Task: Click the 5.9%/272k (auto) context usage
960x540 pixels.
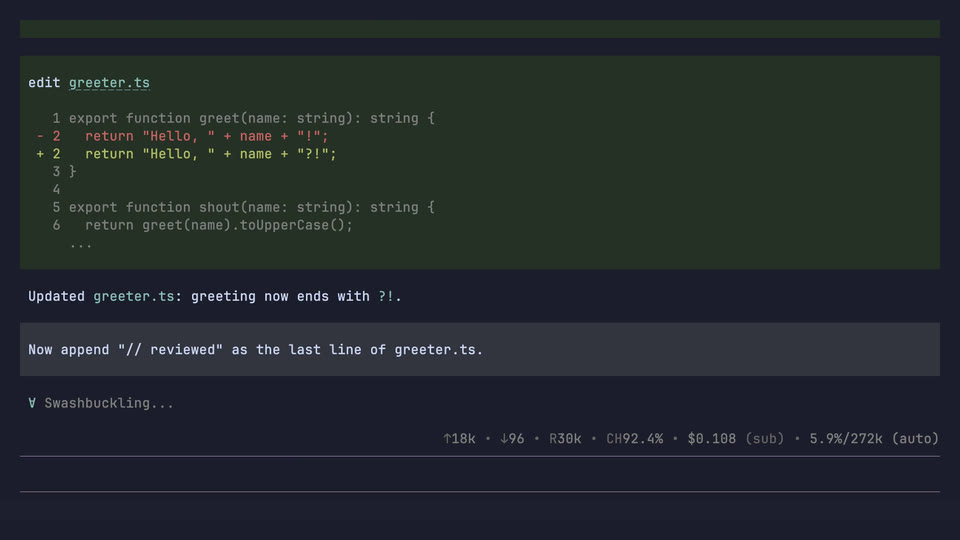Action: pyautogui.click(x=874, y=438)
